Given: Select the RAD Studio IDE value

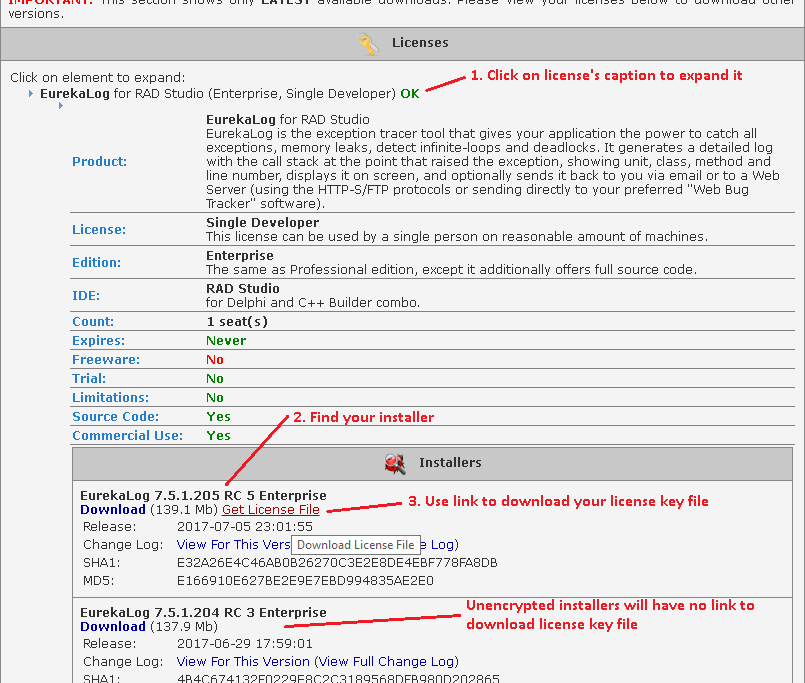Looking at the screenshot, I should [x=242, y=288].
